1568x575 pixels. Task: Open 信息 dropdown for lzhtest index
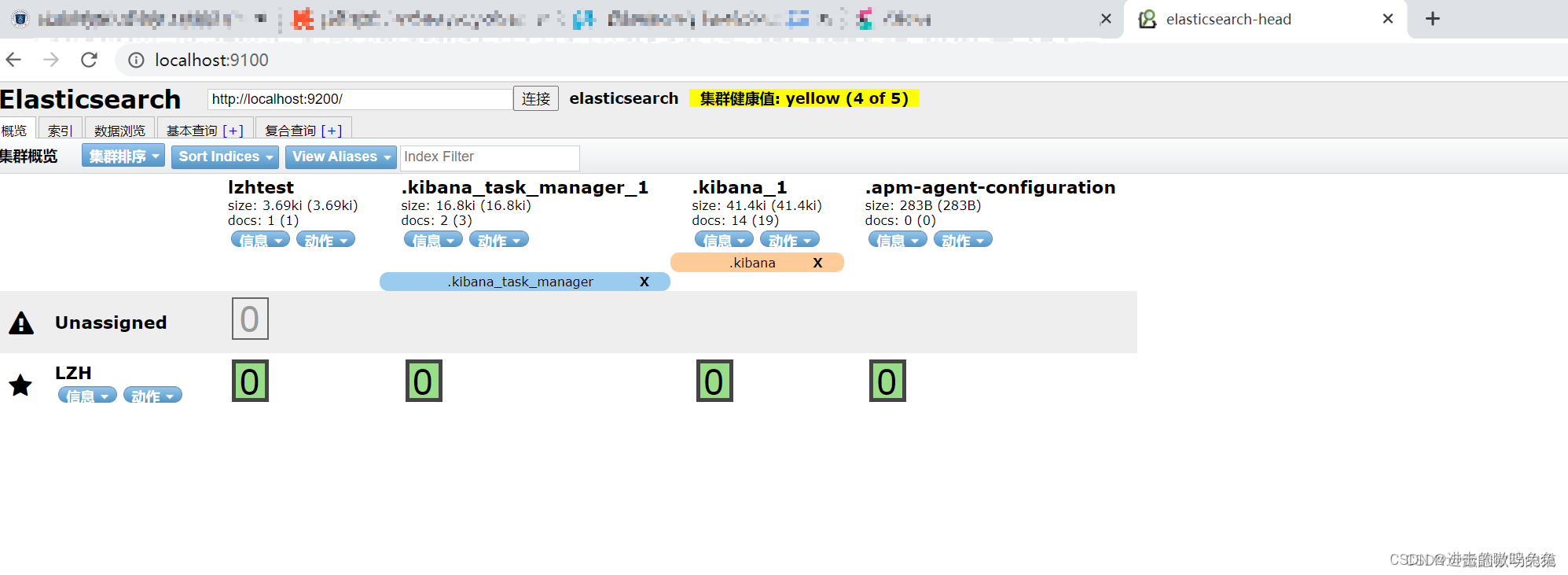(x=260, y=239)
